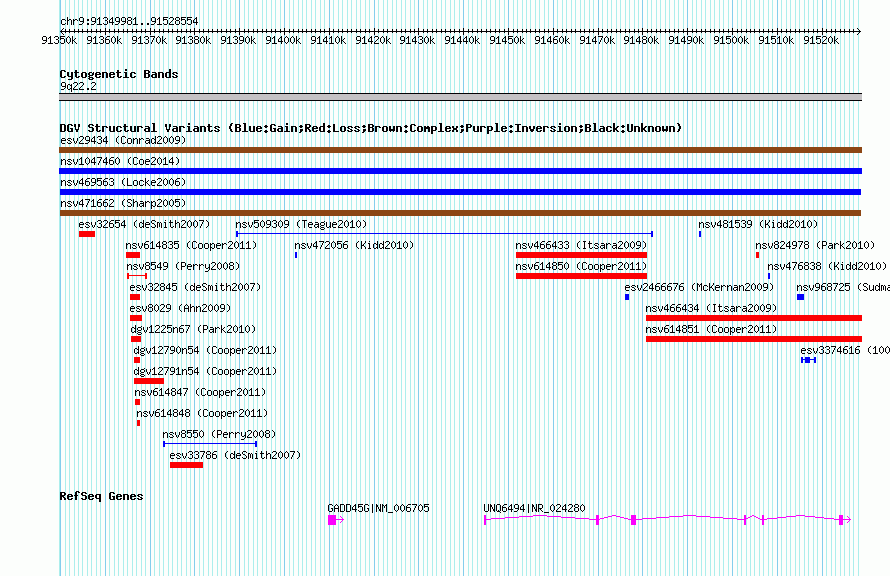Viewport: 890px width, 576px height.
Task: Select the esv32654 red loss bar
Action: pos(87,234)
